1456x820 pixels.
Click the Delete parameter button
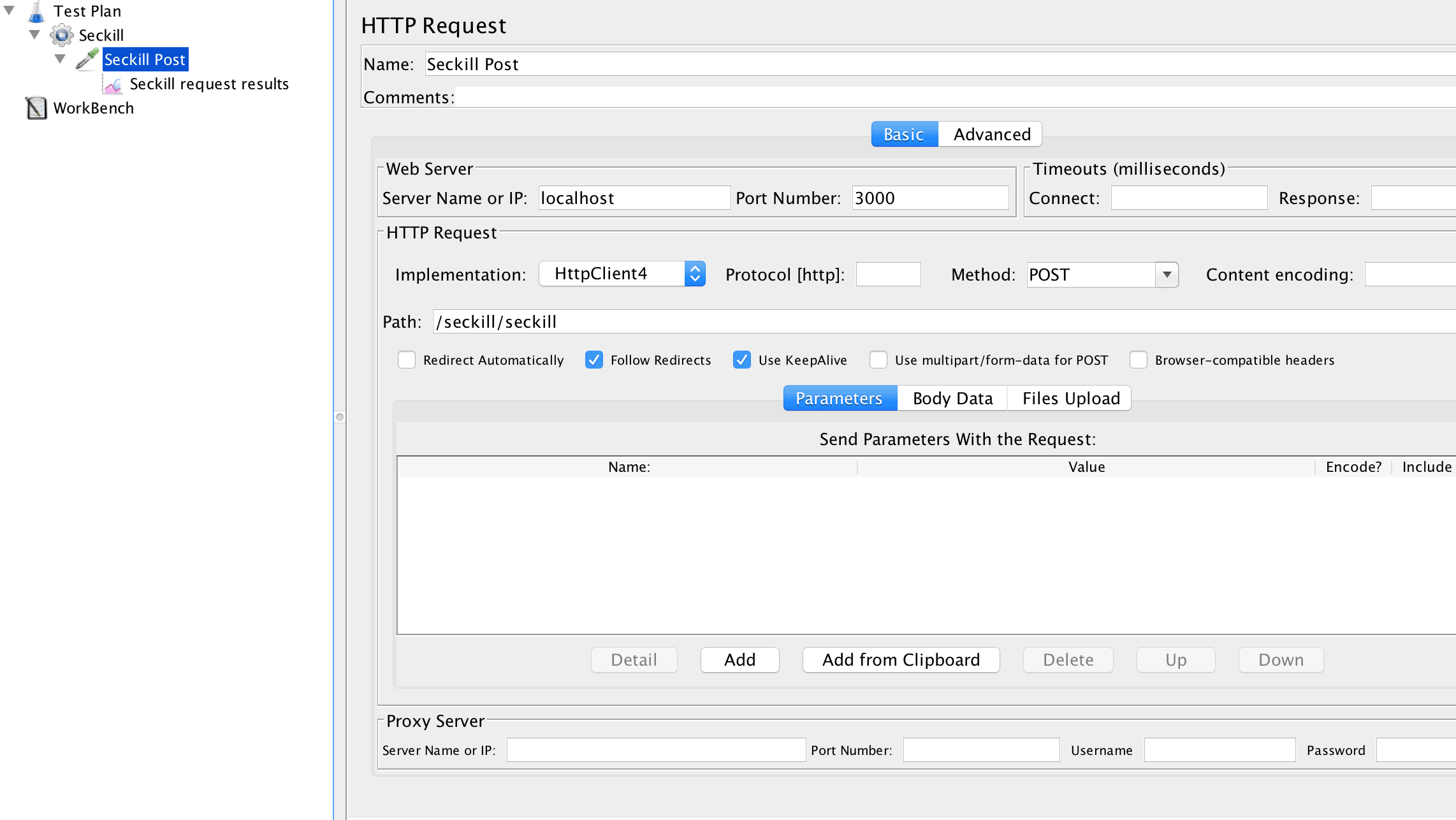coord(1068,659)
